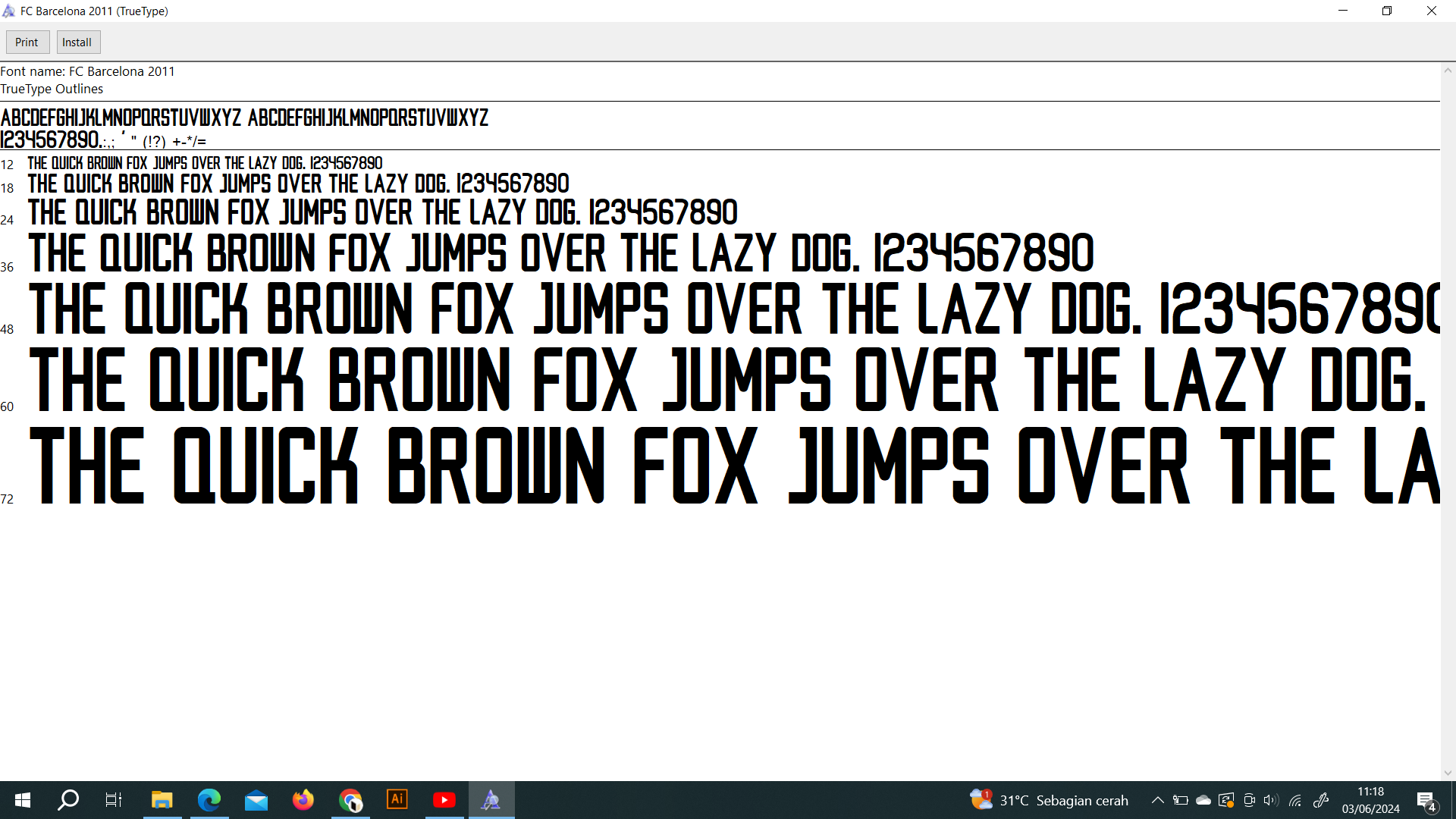This screenshot has width=1456, height=819.
Task: Expand hidden system tray icons
Action: tap(1157, 800)
